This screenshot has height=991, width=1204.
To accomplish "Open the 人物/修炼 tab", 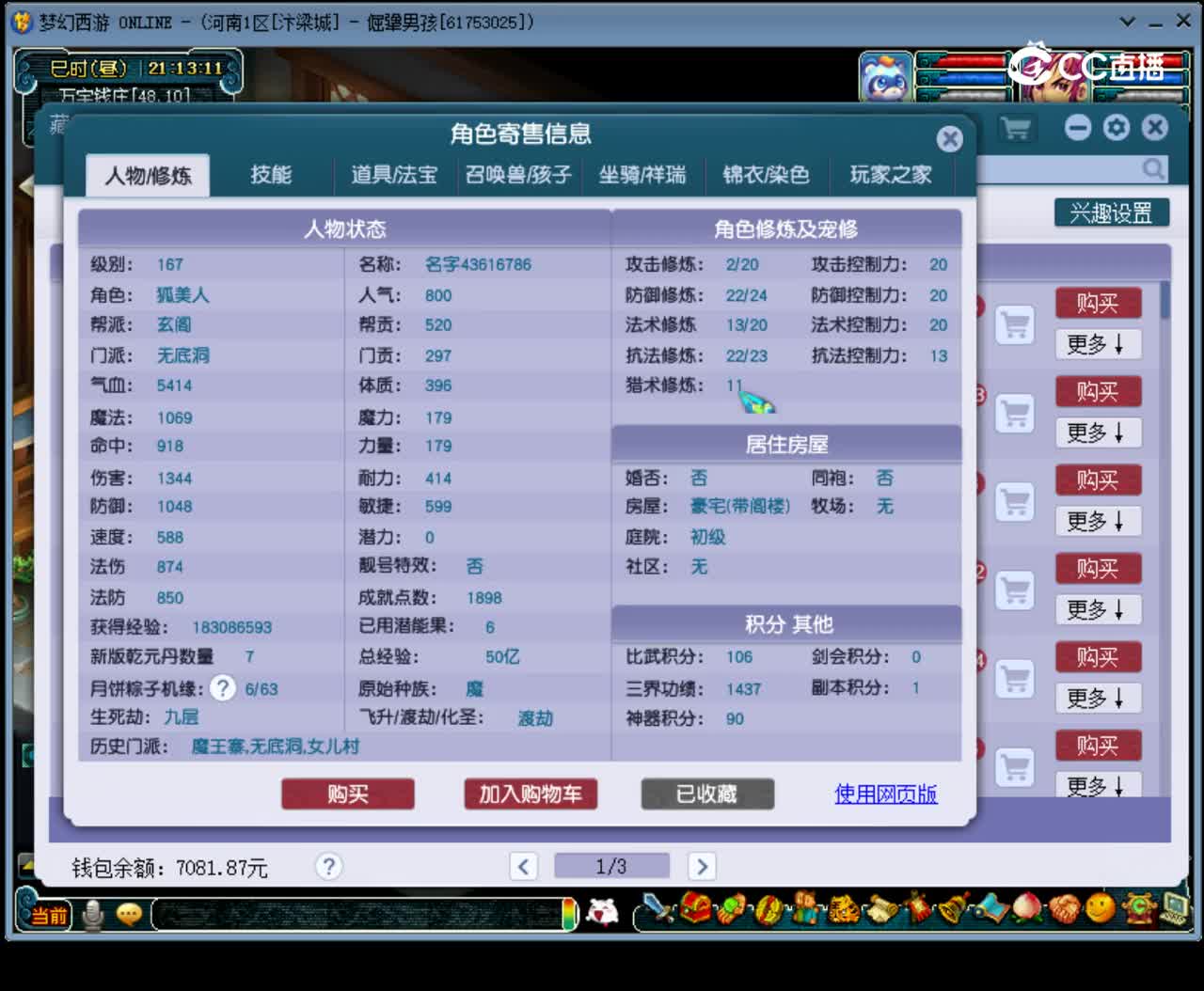I will coord(148,176).
